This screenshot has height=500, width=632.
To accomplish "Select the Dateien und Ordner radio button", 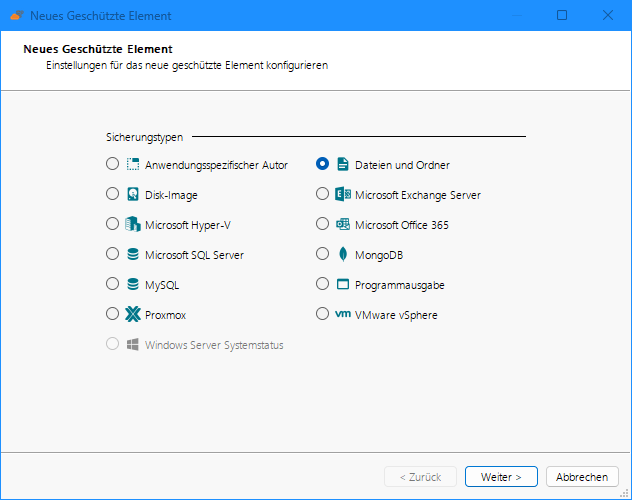I will click(322, 164).
